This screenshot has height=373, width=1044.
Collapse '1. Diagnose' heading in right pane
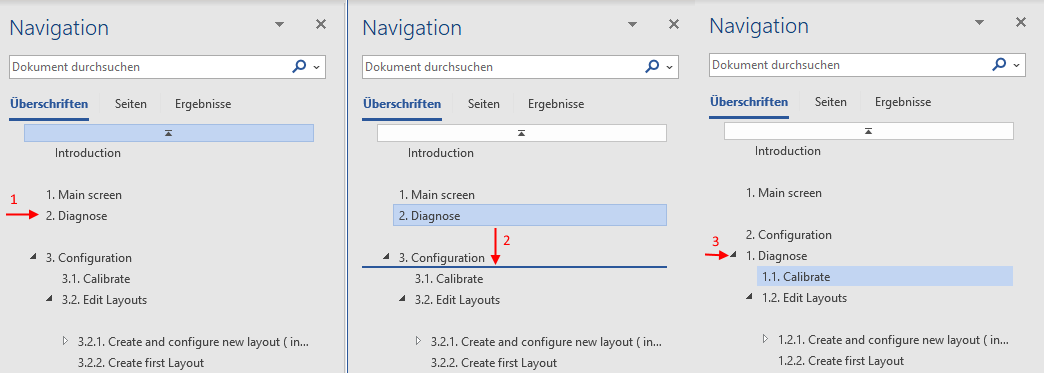[x=733, y=255]
